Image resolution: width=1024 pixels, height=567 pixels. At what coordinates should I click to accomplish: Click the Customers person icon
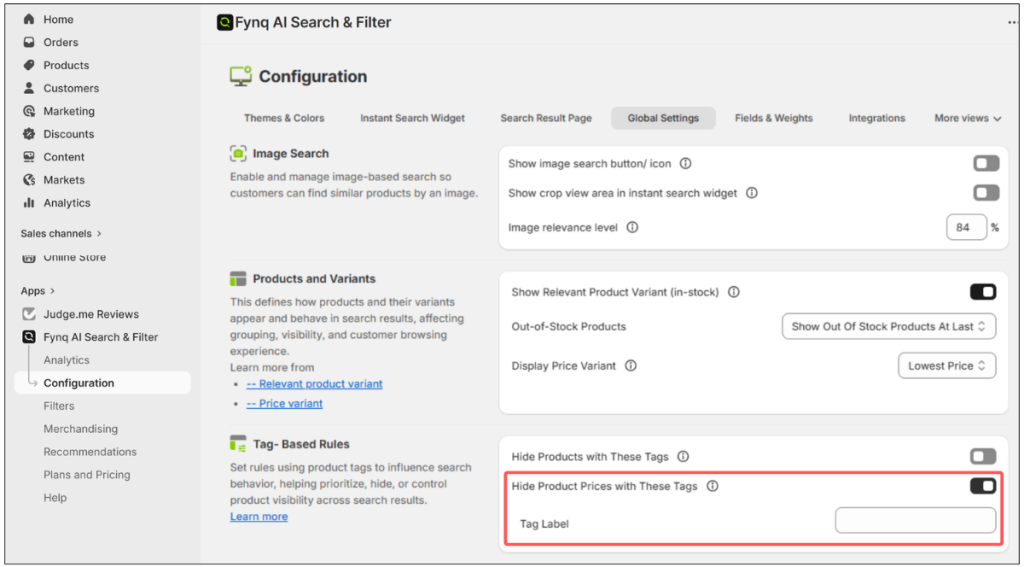tap(29, 88)
